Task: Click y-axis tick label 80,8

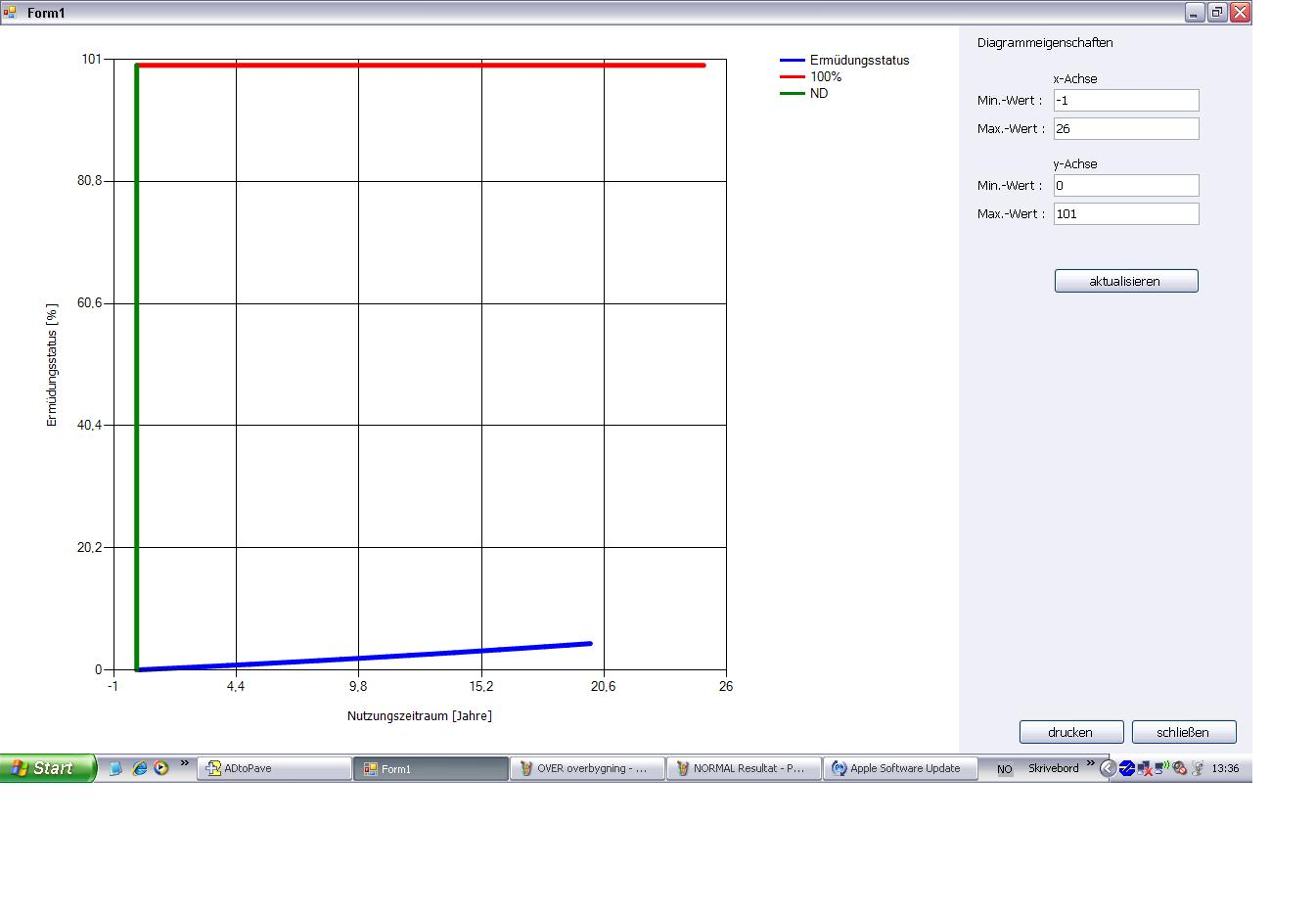Action: [x=89, y=181]
